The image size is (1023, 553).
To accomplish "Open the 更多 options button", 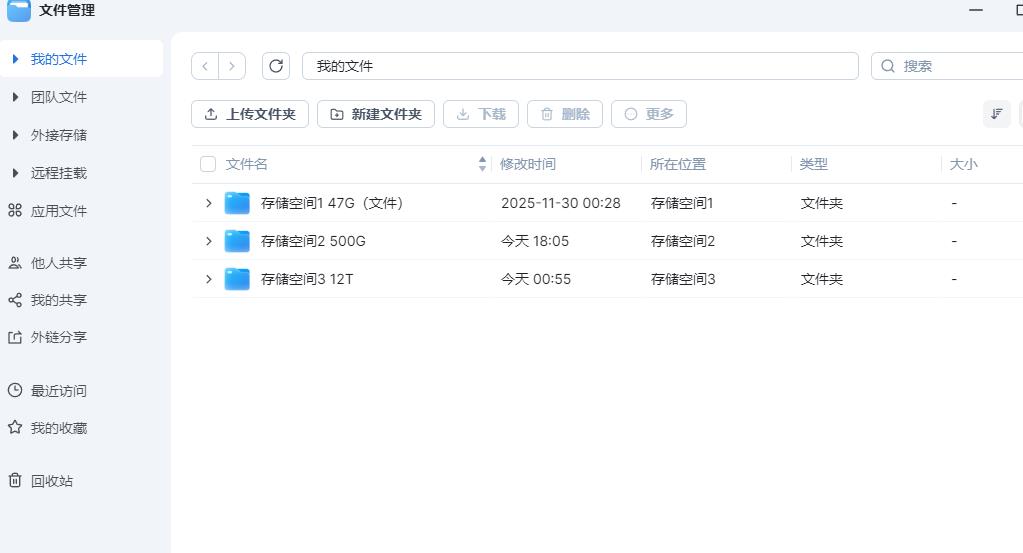I will (x=649, y=114).
